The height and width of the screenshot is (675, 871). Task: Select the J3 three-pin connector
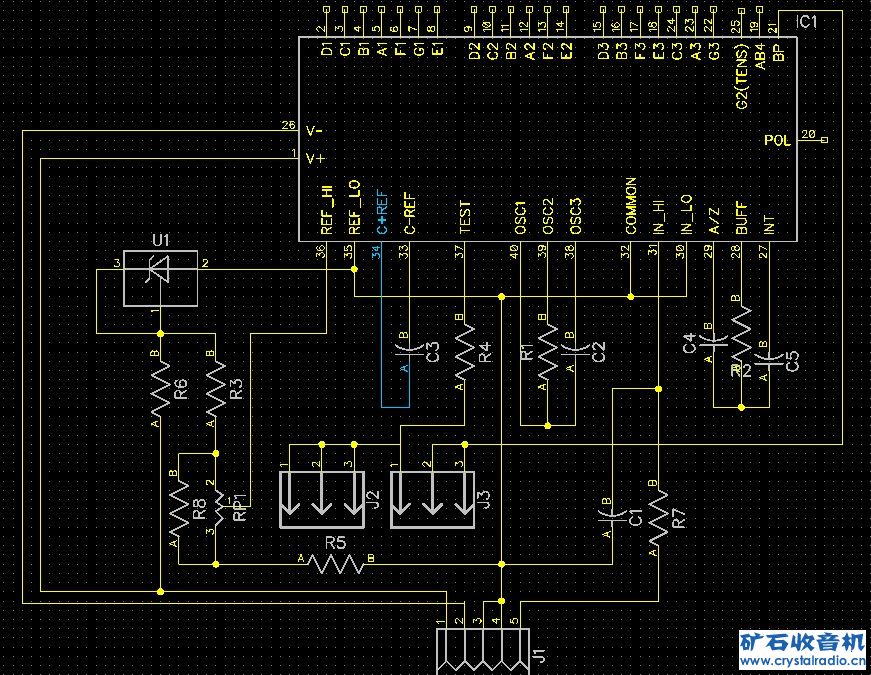(x=433, y=499)
